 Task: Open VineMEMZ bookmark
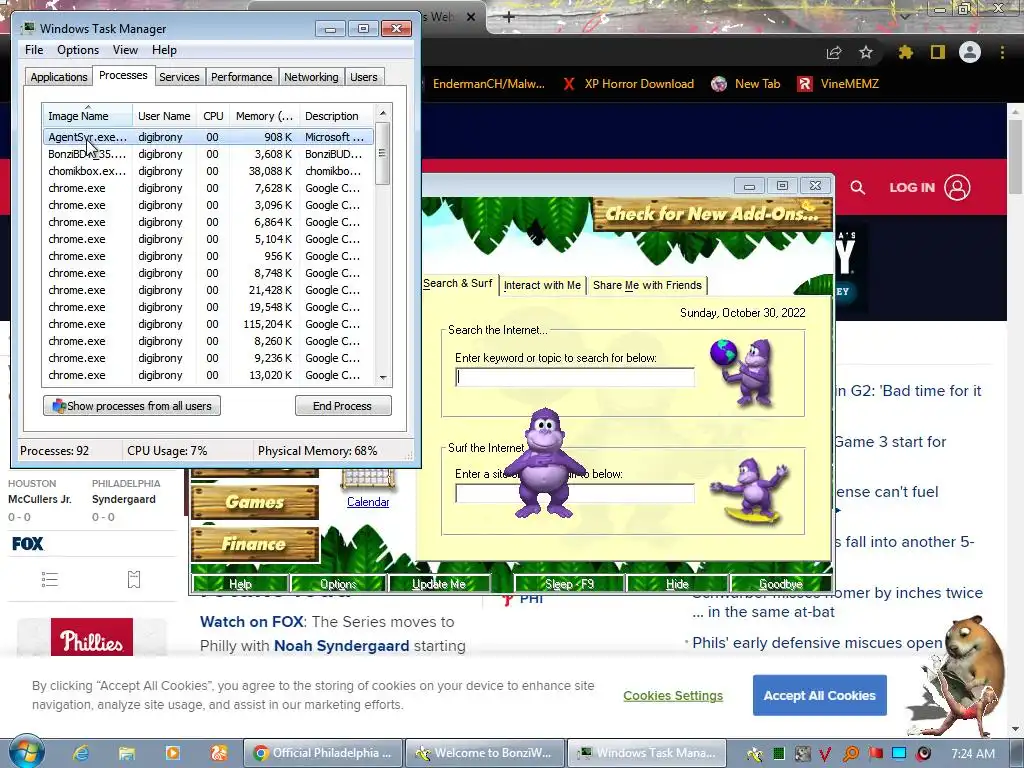click(838, 84)
